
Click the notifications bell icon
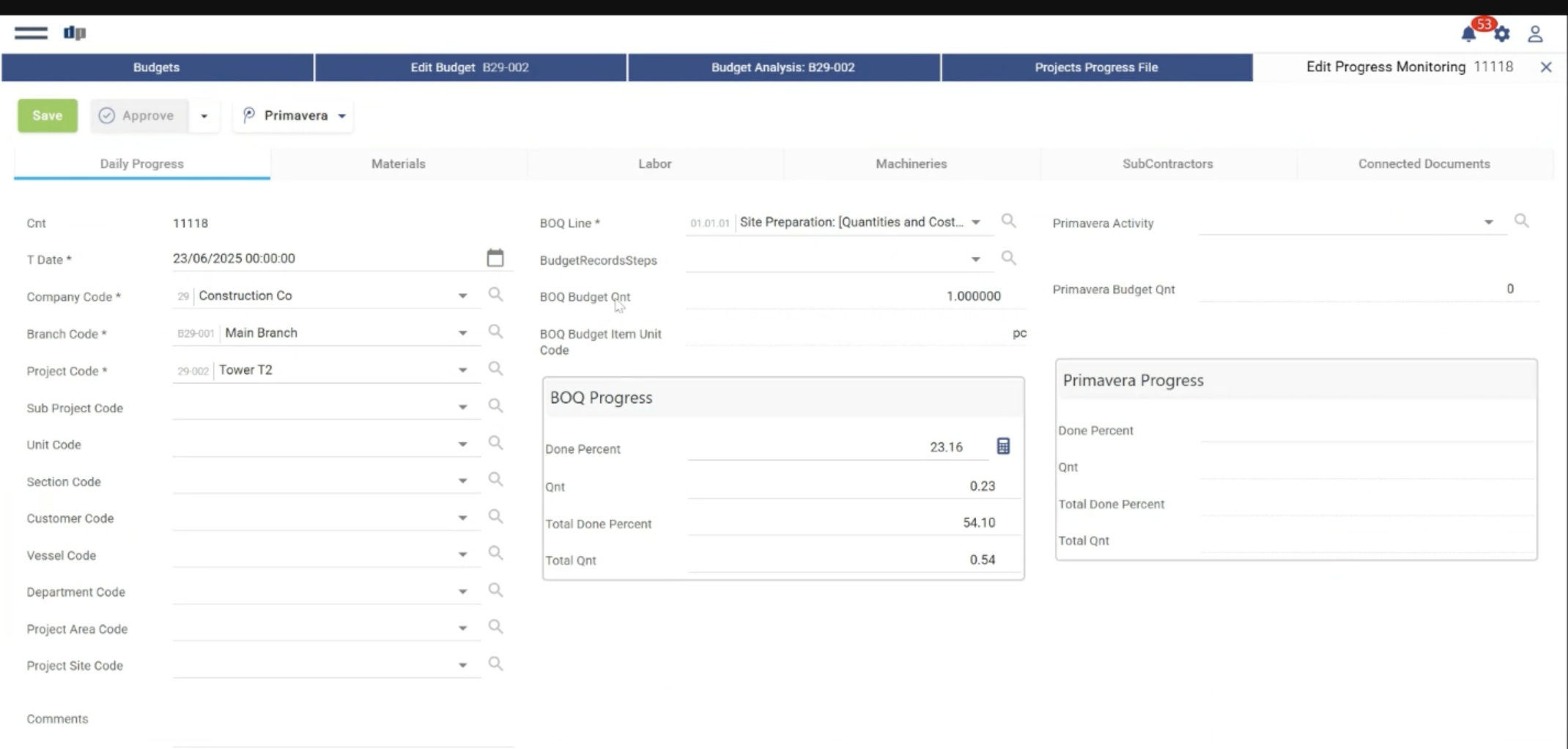click(x=1468, y=34)
